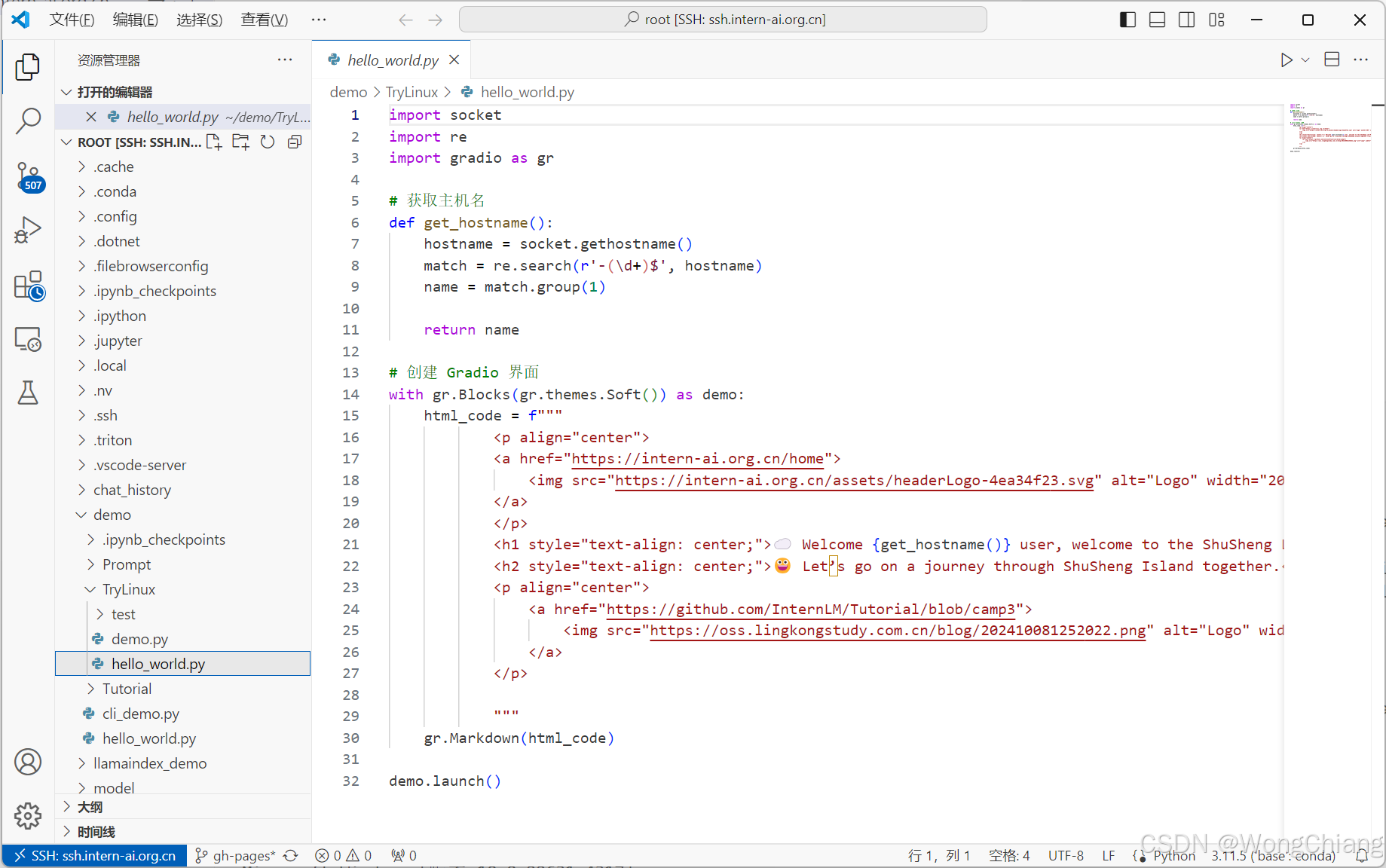Image resolution: width=1386 pixels, height=868 pixels.
Task: Open the Testing flask view
Action: pyautogui.click(x=28, y=393)
